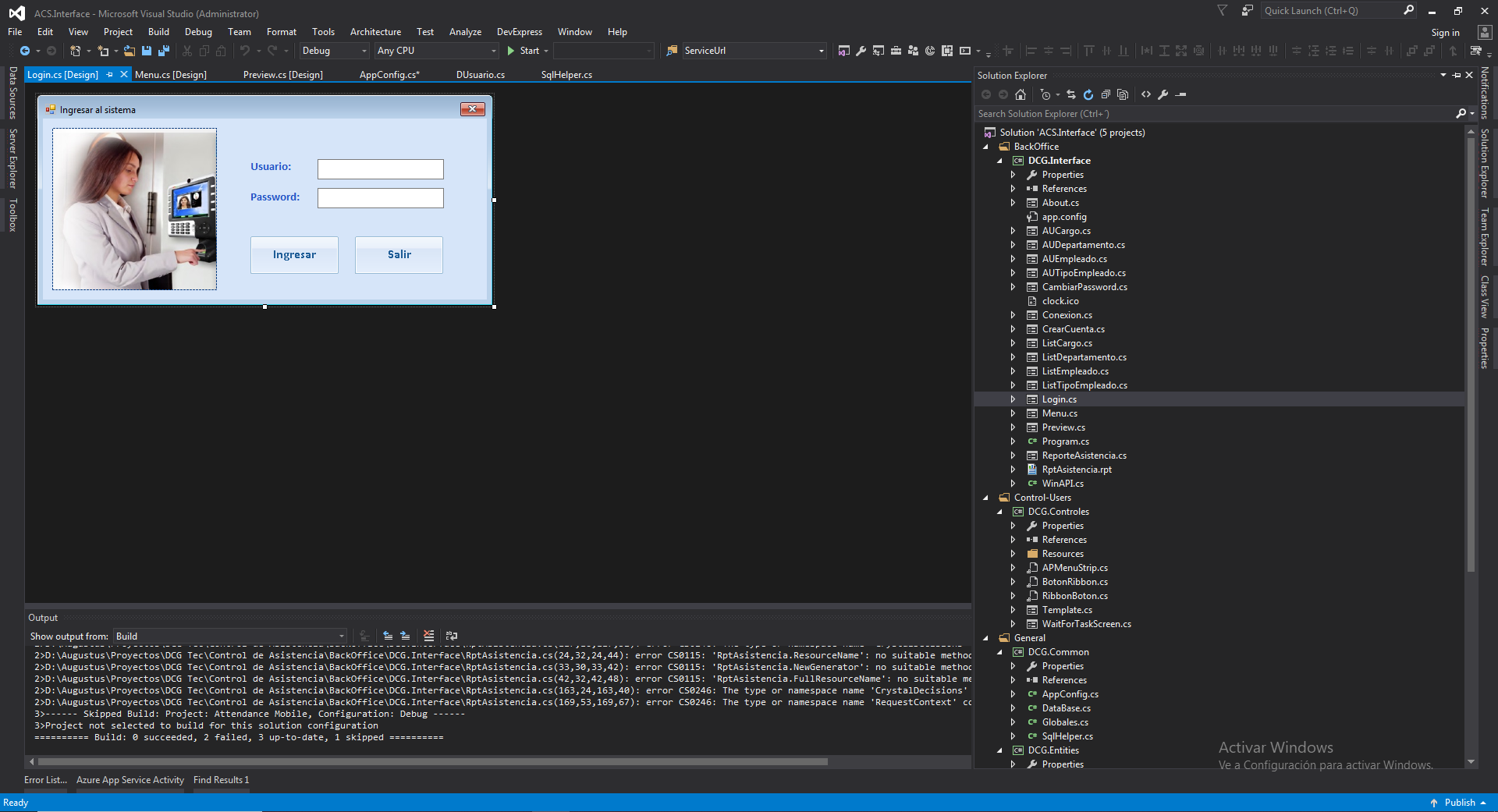The image size is (1498, 812).
Task: Toggle Show All Files in Solution Explorer
Action: (x=1123, y=94)
